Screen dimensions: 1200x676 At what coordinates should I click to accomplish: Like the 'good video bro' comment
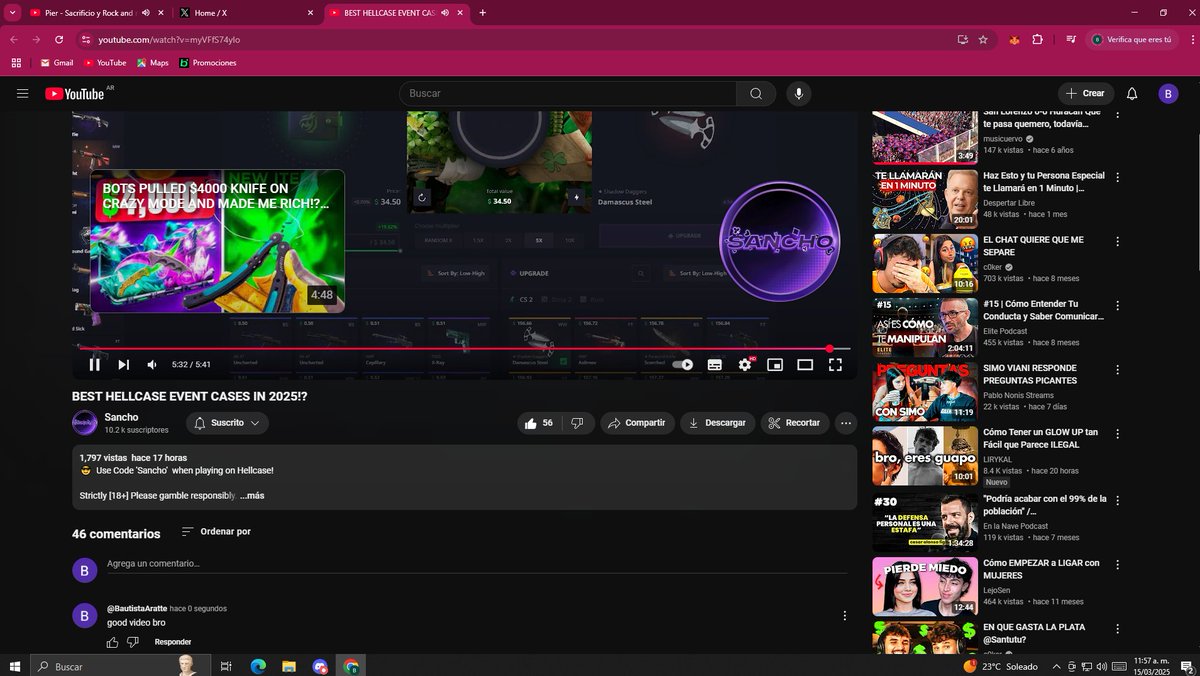tap(112, 642)
